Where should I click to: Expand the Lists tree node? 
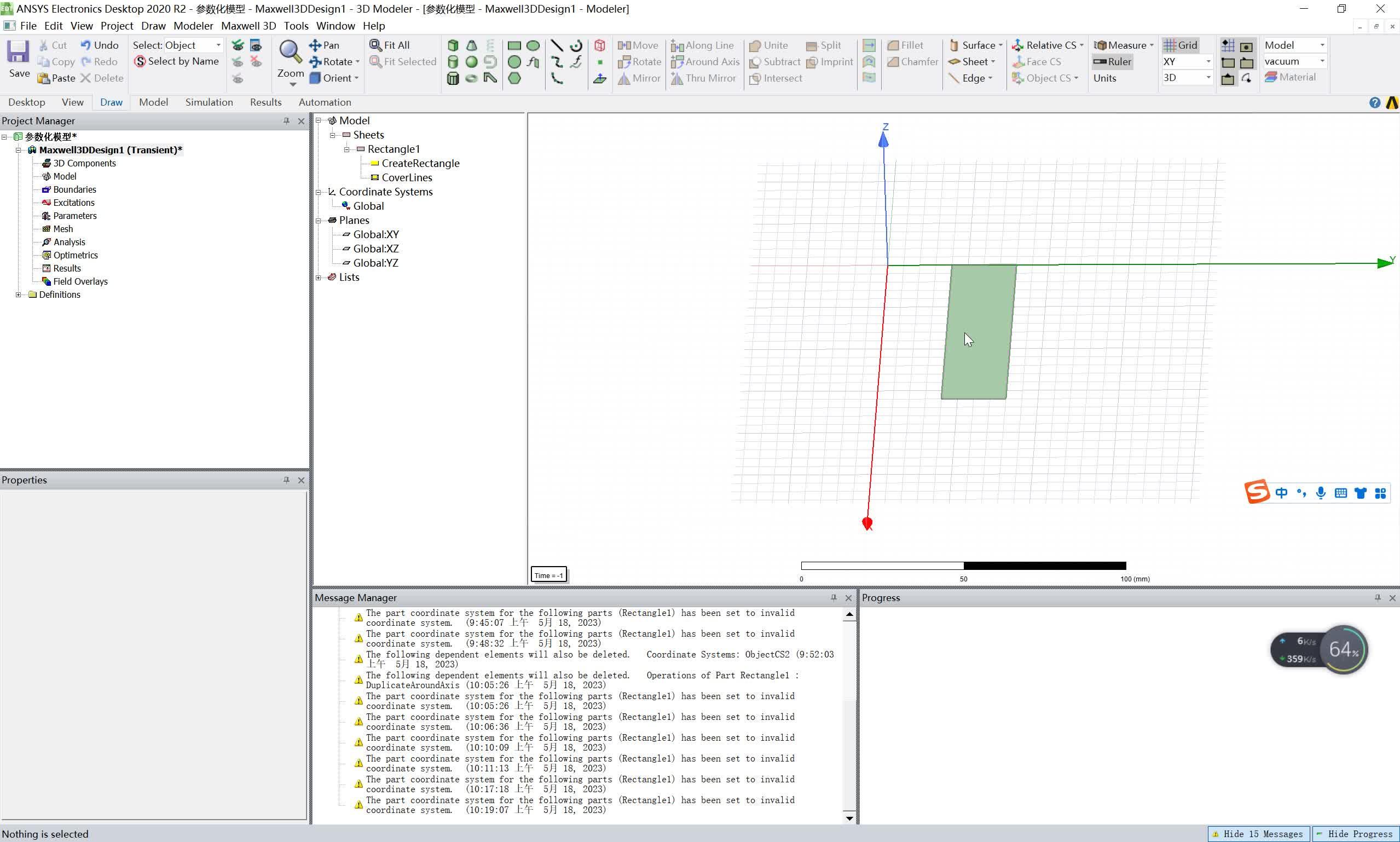pyautogui.click(x=319, y=278)
